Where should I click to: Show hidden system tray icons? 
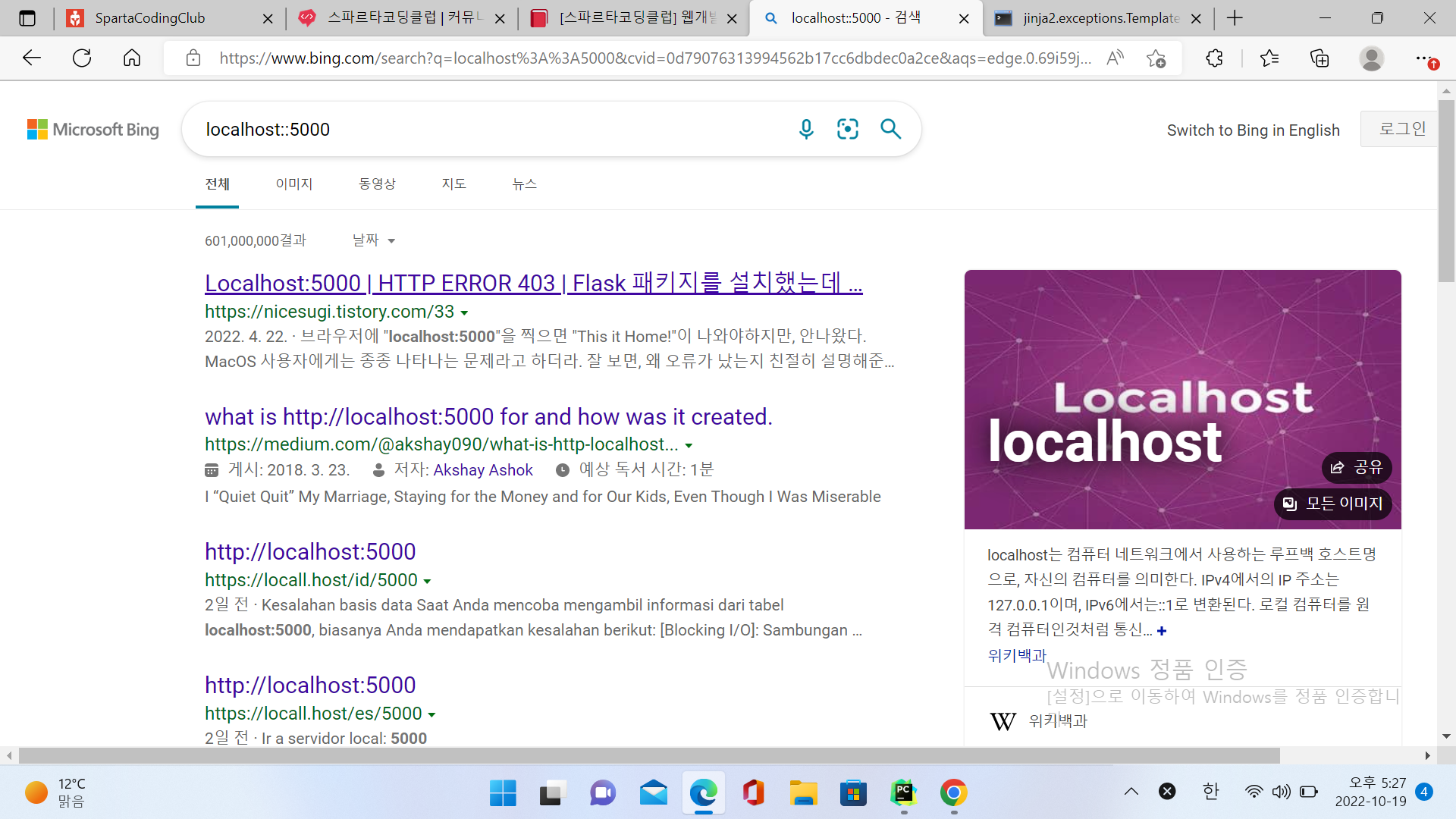pos(1131,792)
